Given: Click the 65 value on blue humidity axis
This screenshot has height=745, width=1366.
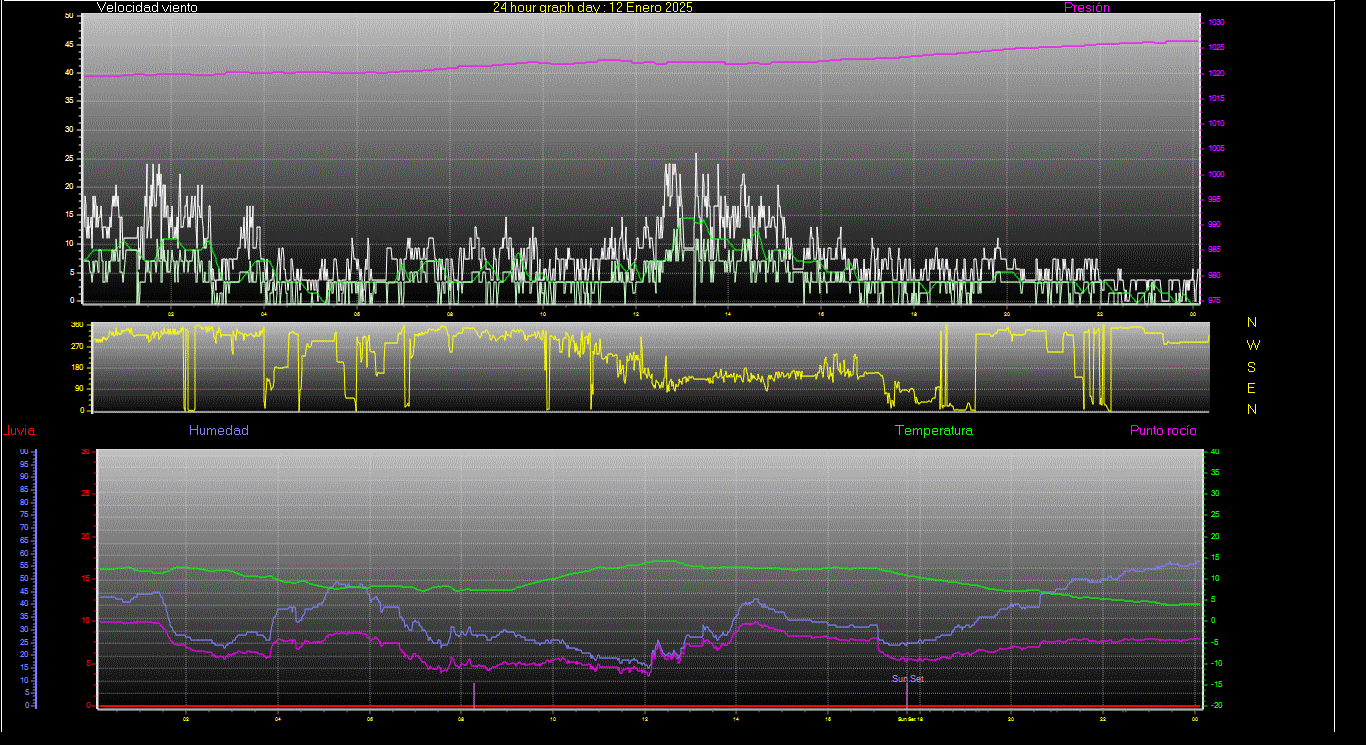Looking at the screenshot, I should point(23,541).
